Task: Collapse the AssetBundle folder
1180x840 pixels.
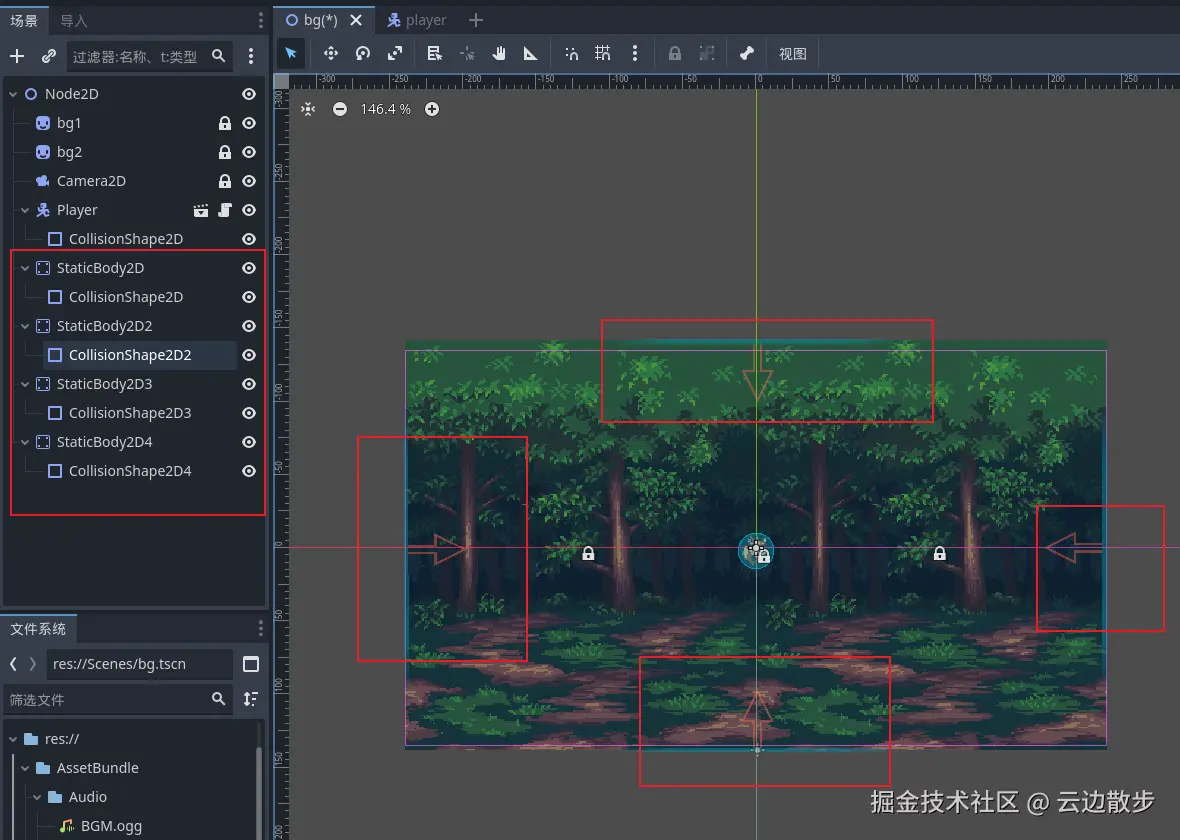Action: [25, 768]
